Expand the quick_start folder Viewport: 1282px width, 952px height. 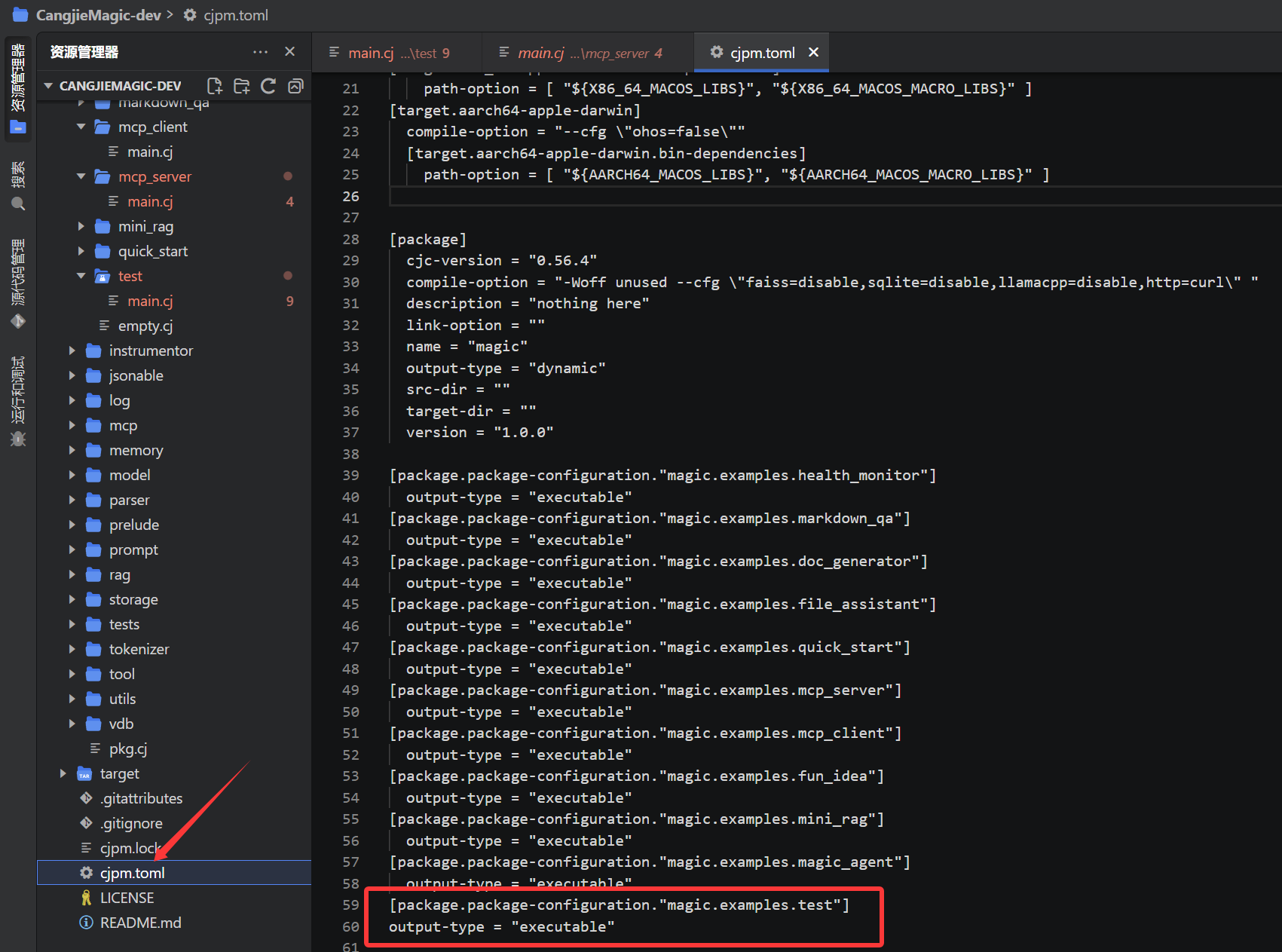81,251
